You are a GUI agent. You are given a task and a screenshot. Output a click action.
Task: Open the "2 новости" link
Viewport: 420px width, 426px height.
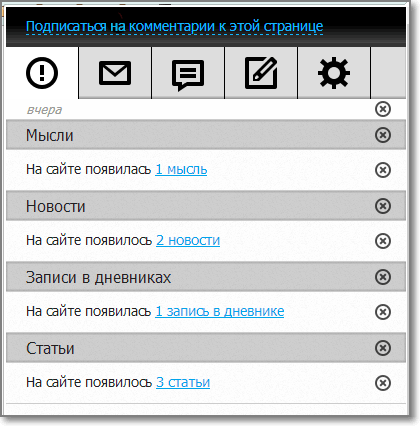(x=188, y=240)
